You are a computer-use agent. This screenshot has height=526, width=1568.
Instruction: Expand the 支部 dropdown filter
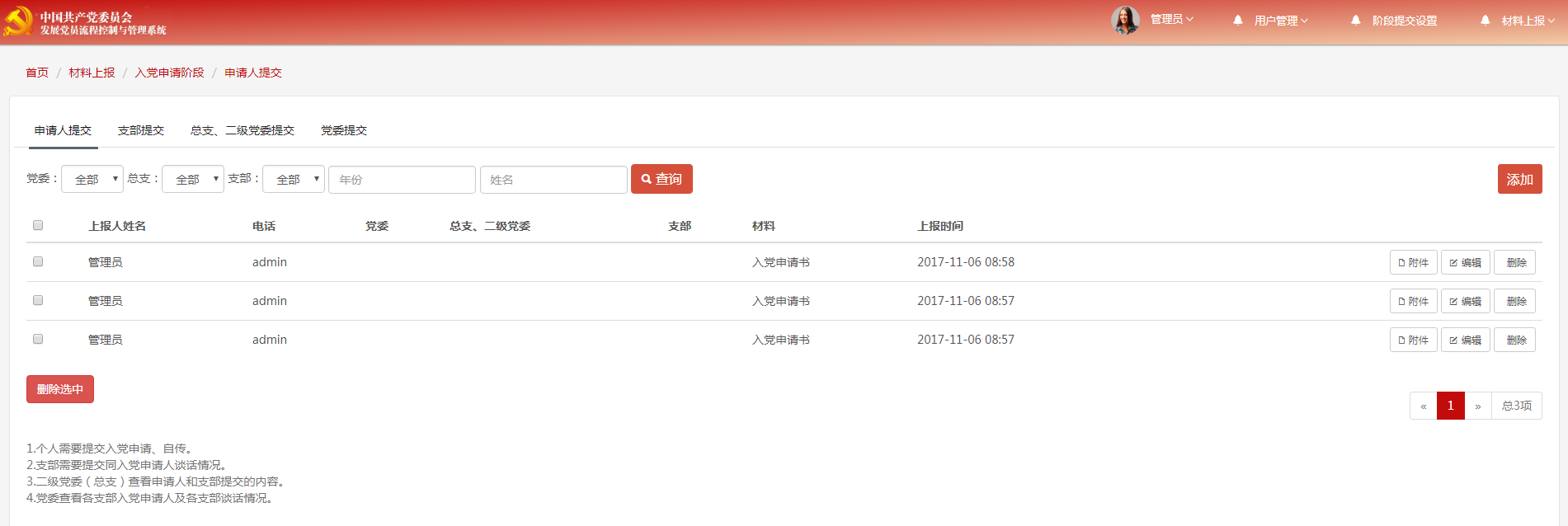point(294,179)
